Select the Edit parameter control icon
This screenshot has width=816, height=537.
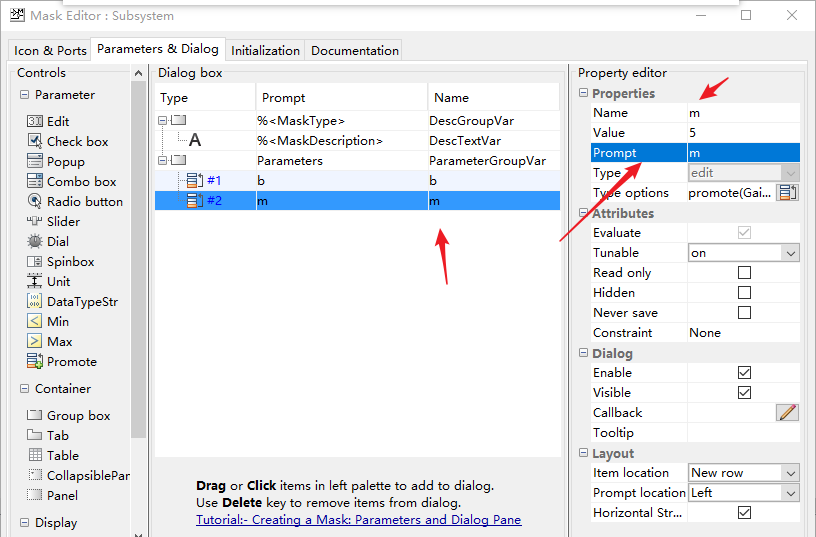coord(34,121)
